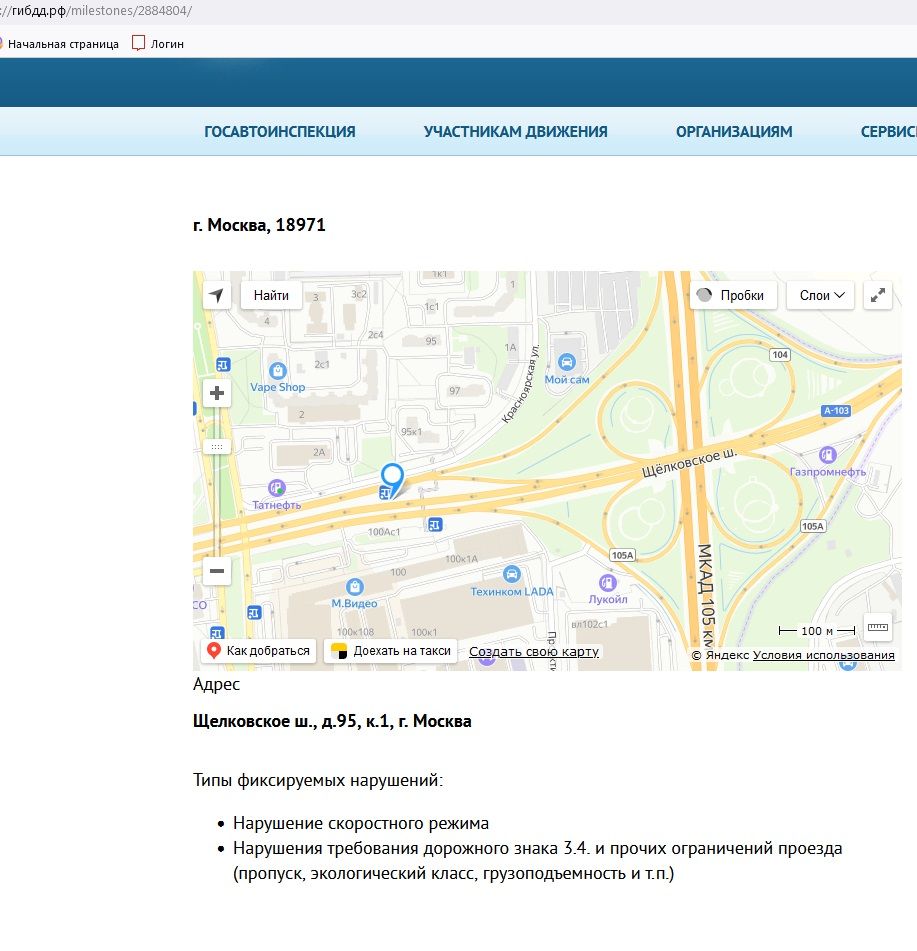Viewport: 917px width, 951px height.
Task: Toggle the Пробки traffic layer
Action: 732,295
